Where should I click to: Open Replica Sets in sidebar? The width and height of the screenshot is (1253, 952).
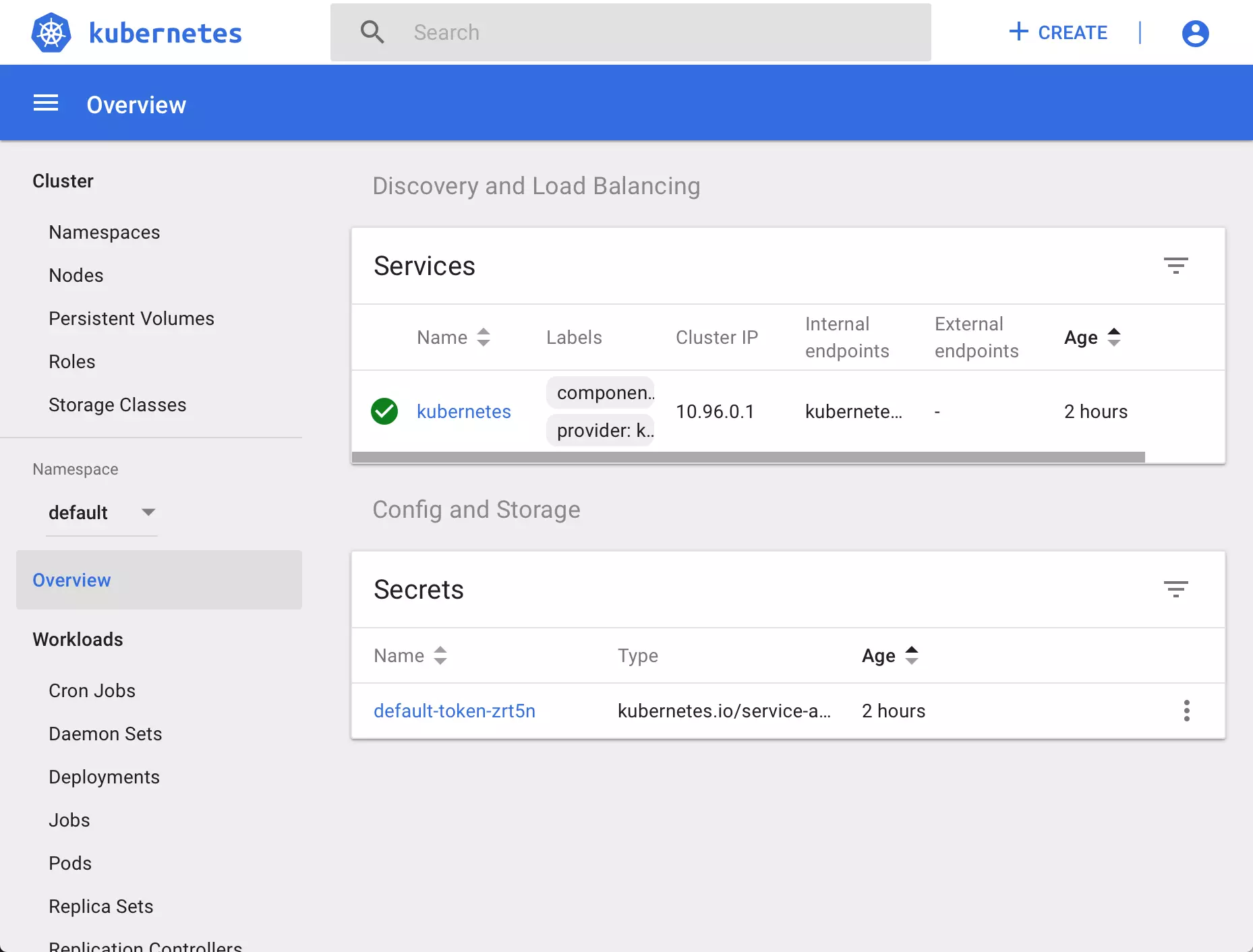(x=101, y=906)
